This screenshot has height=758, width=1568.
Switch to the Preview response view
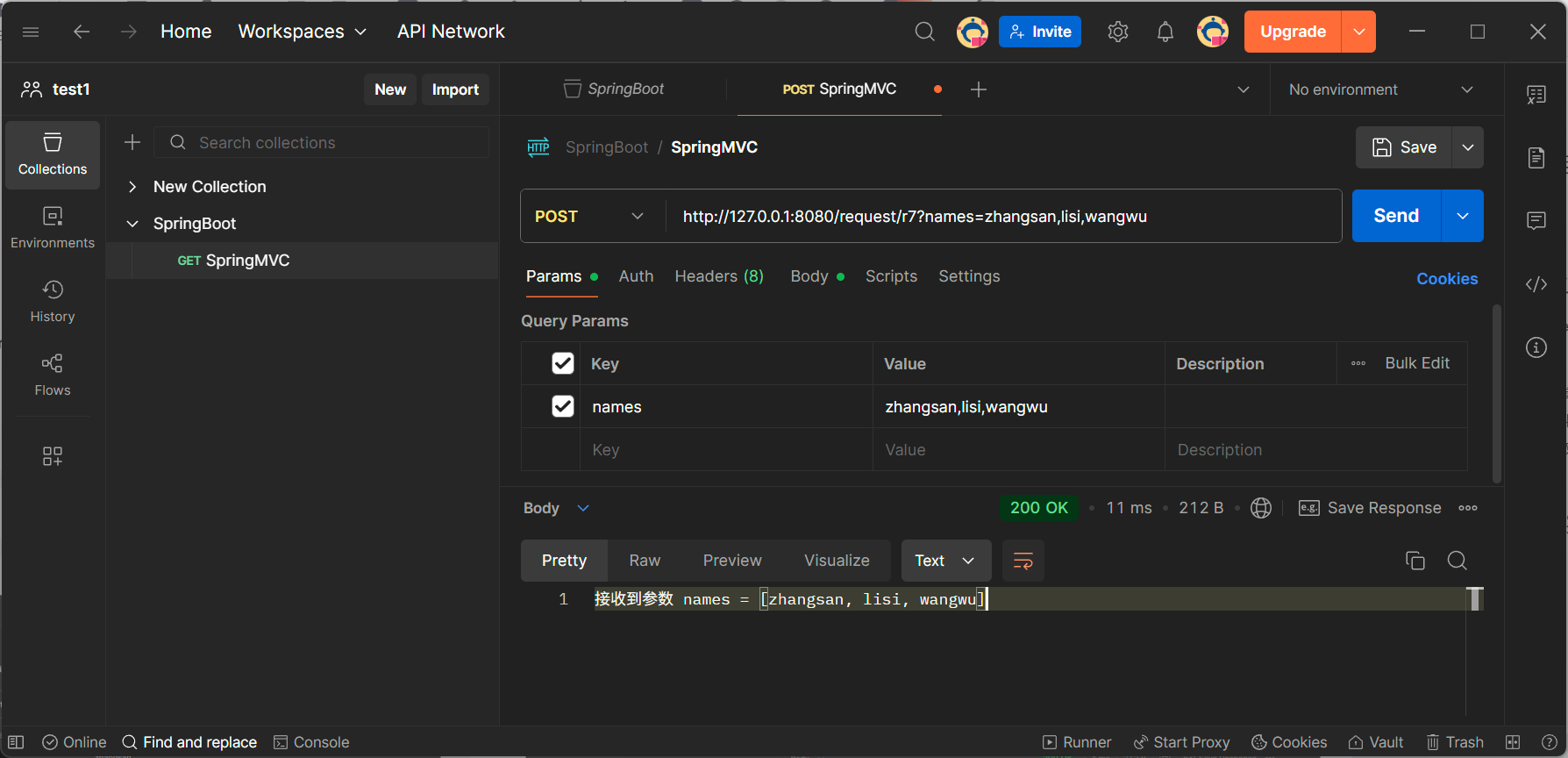pos(732,561)
